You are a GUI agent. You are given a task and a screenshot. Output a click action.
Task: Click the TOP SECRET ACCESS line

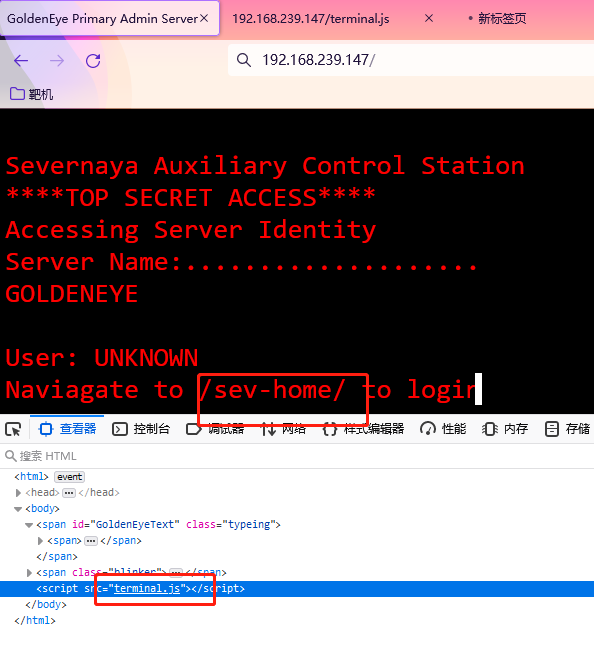[x=190, y=198]
